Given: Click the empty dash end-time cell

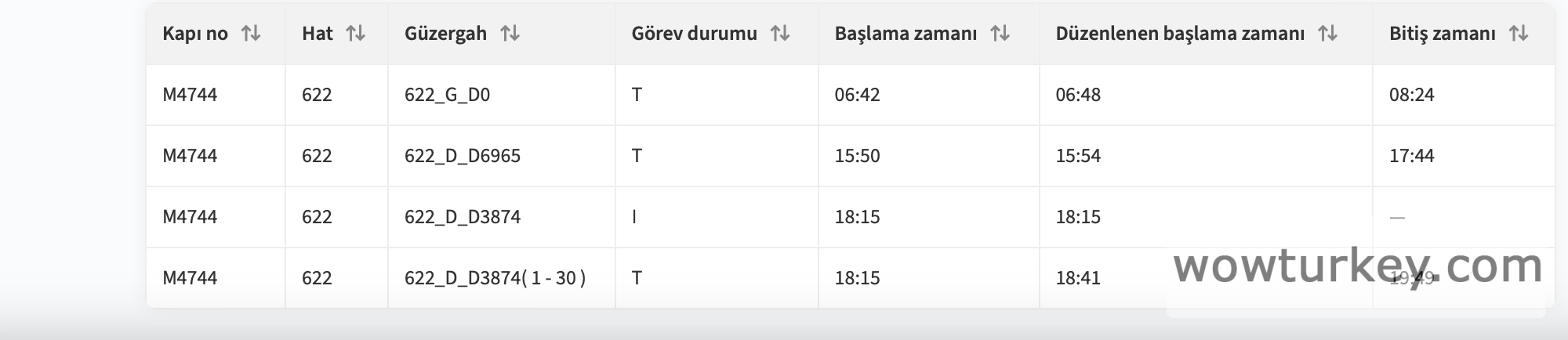Looking at the screenshot, I should [x=1397, y=217].
